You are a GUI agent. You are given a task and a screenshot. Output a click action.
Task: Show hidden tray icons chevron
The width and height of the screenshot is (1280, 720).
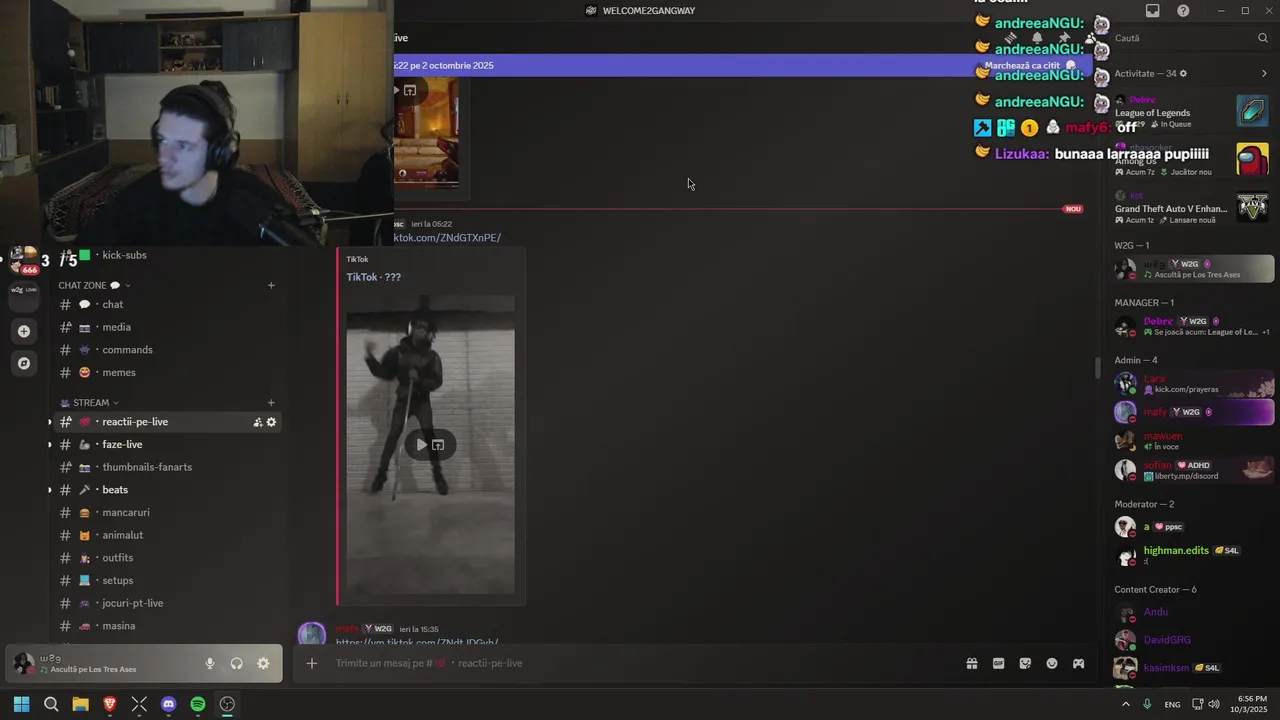[x=1125, y=704]
